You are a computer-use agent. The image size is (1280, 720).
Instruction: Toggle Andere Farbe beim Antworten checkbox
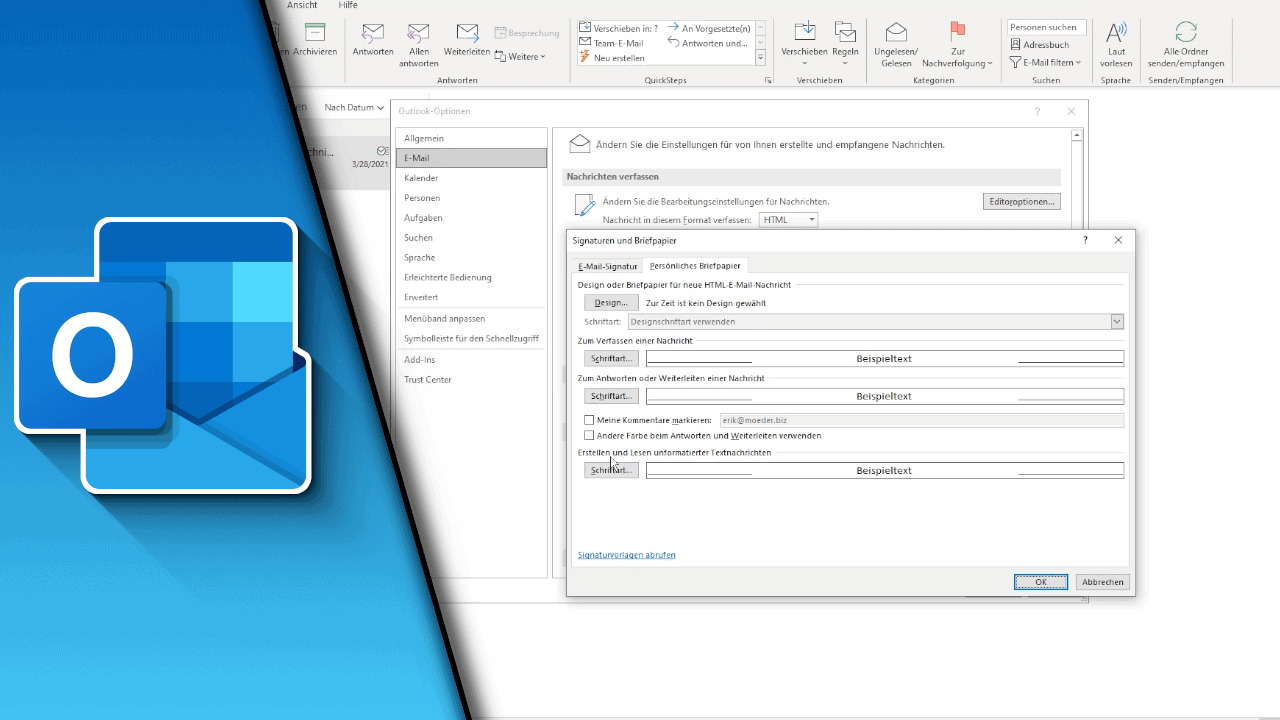click(589, 436)
